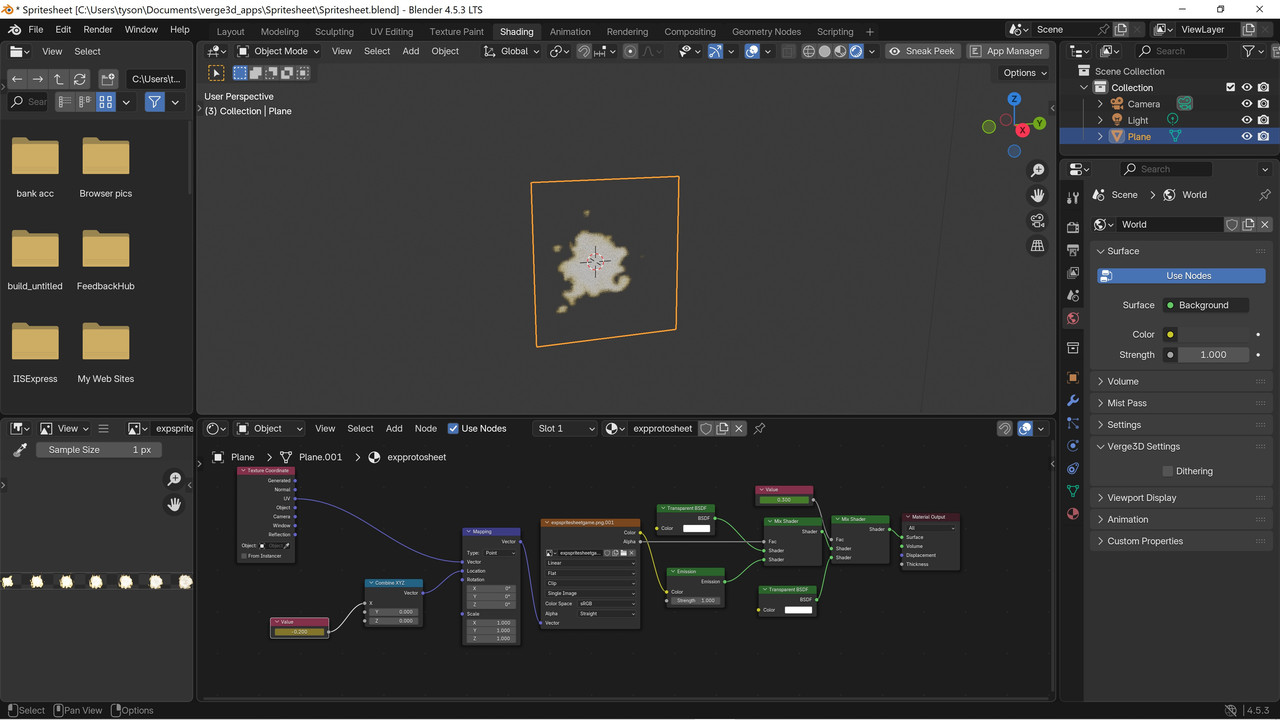Pin the expprotosheet material node tree
Viewport: 1280px width, 720px height.
759,429
